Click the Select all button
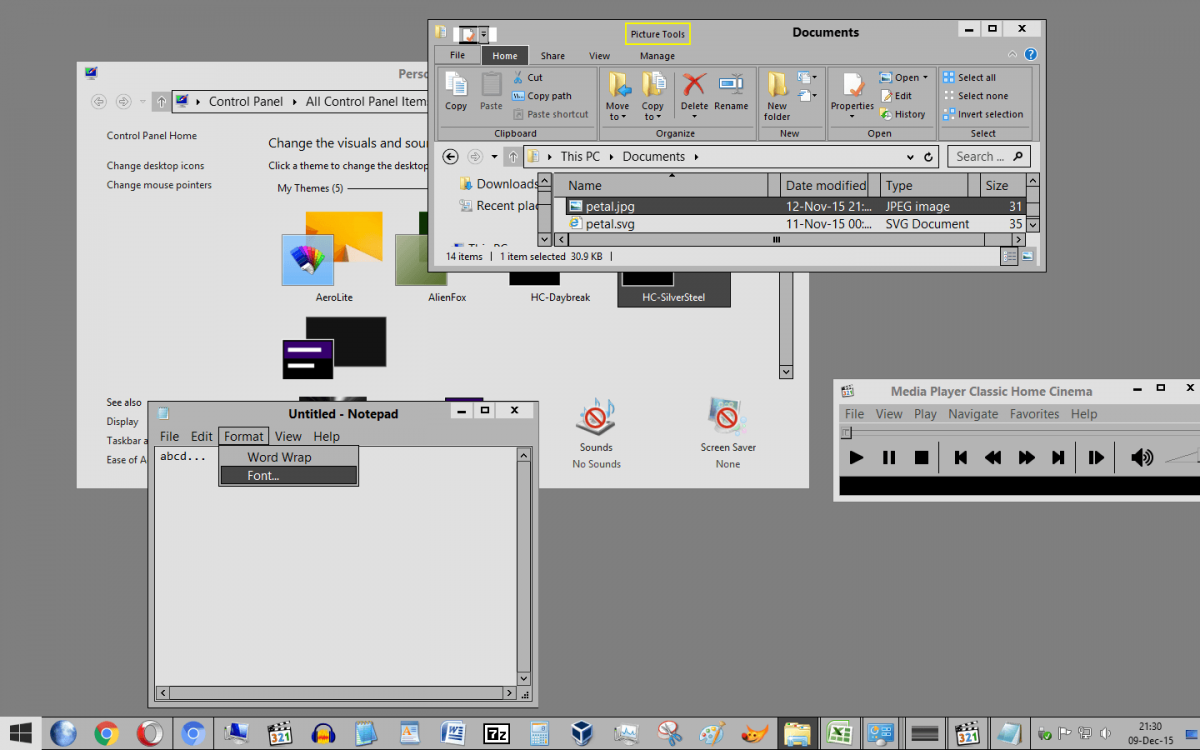The image size is (1200, 750). 969,77
